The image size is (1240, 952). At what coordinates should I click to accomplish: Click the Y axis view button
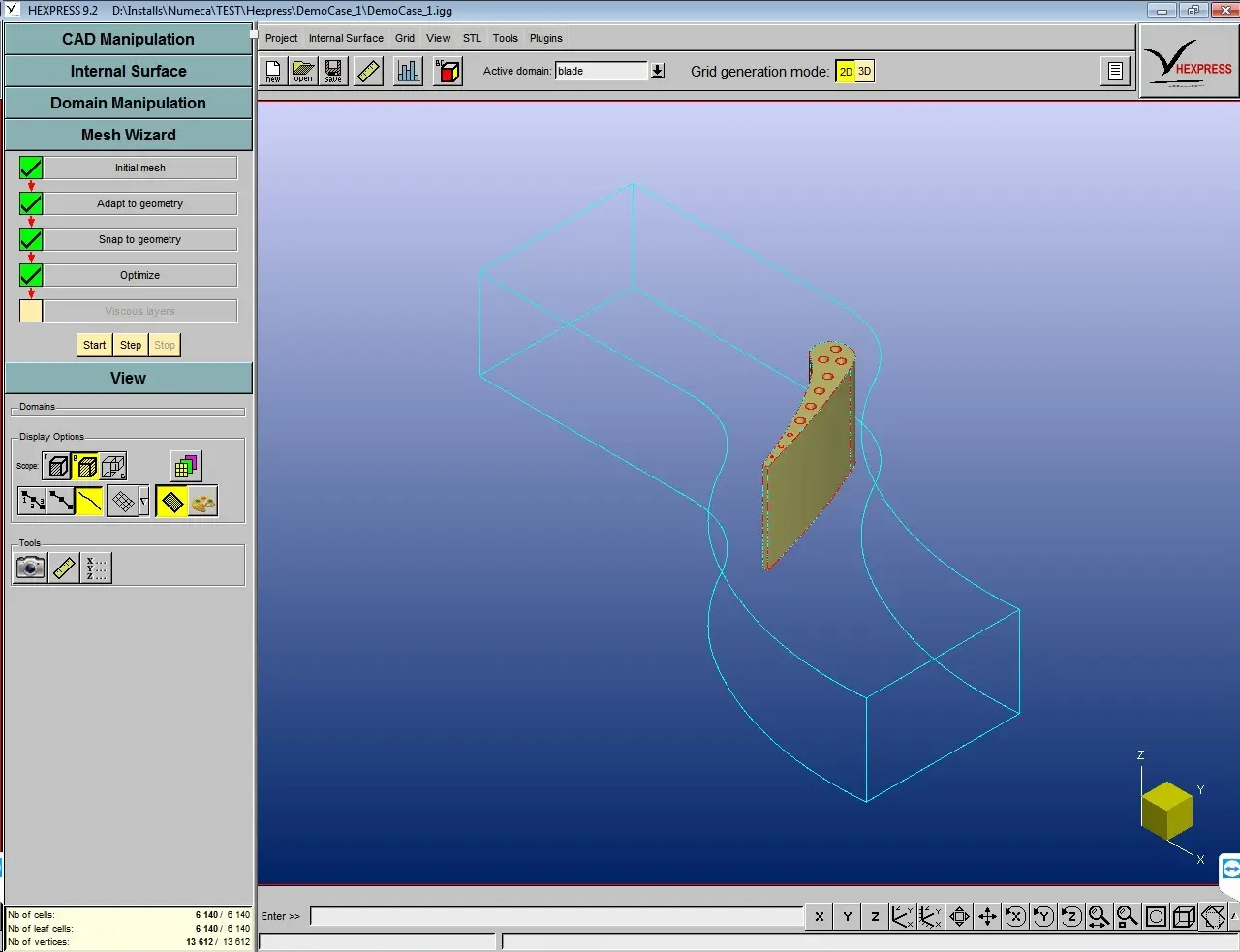(848, 916)
